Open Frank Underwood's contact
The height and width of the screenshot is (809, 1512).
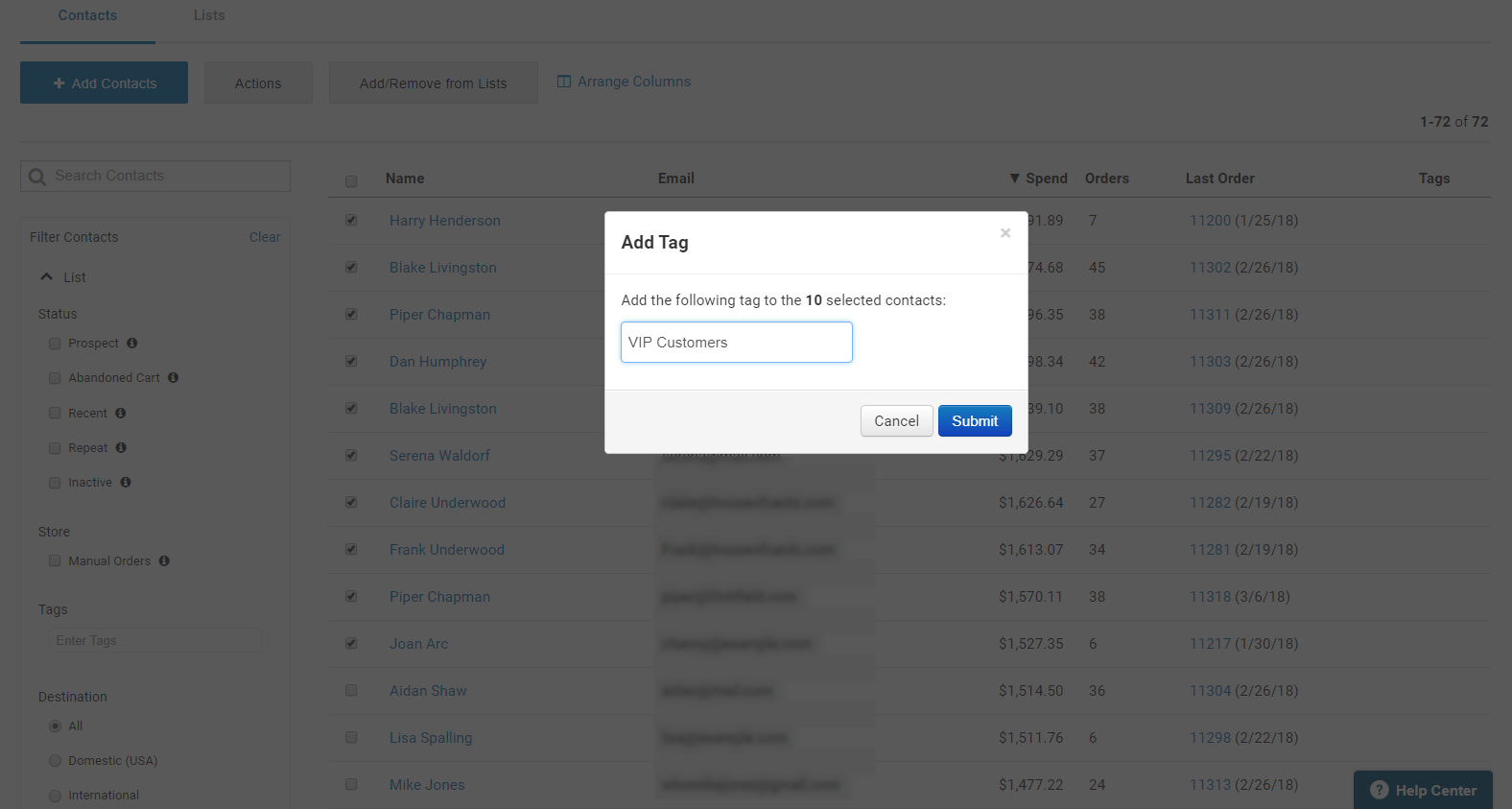(x=447, y=550)
